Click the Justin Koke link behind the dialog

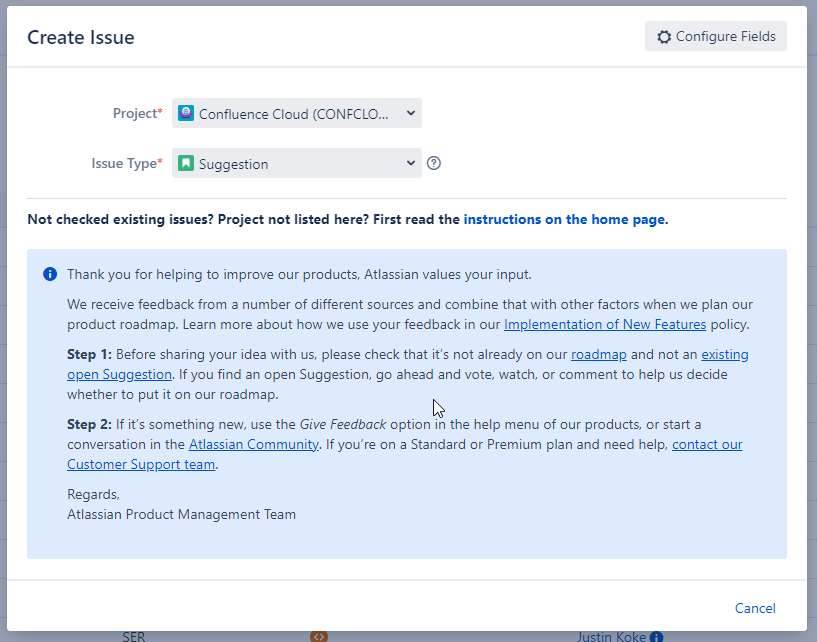[x=611, y=637]
